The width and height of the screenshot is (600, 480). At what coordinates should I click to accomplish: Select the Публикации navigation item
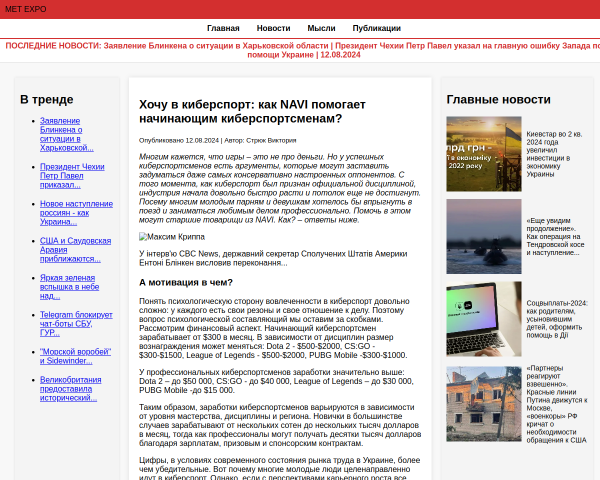[377, 28]
